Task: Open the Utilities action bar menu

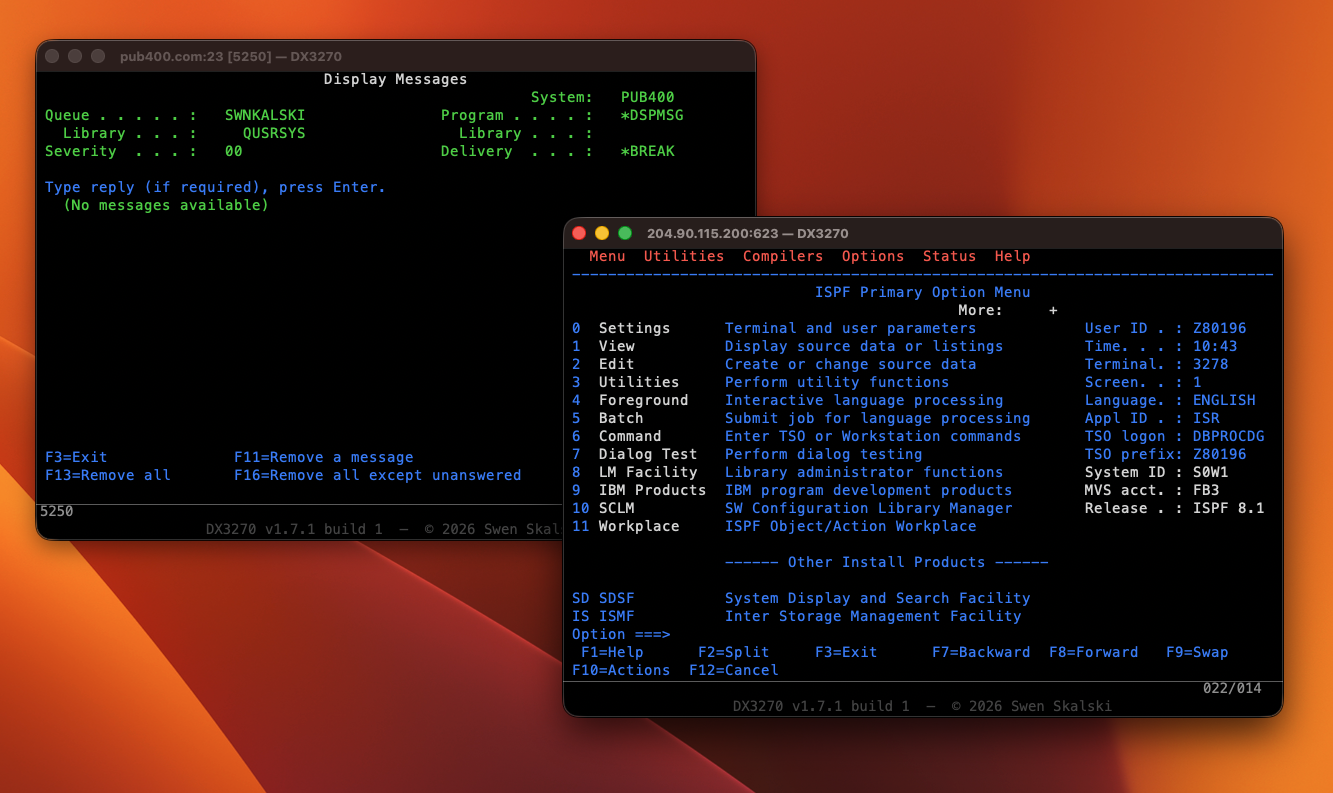Action: 684,256
